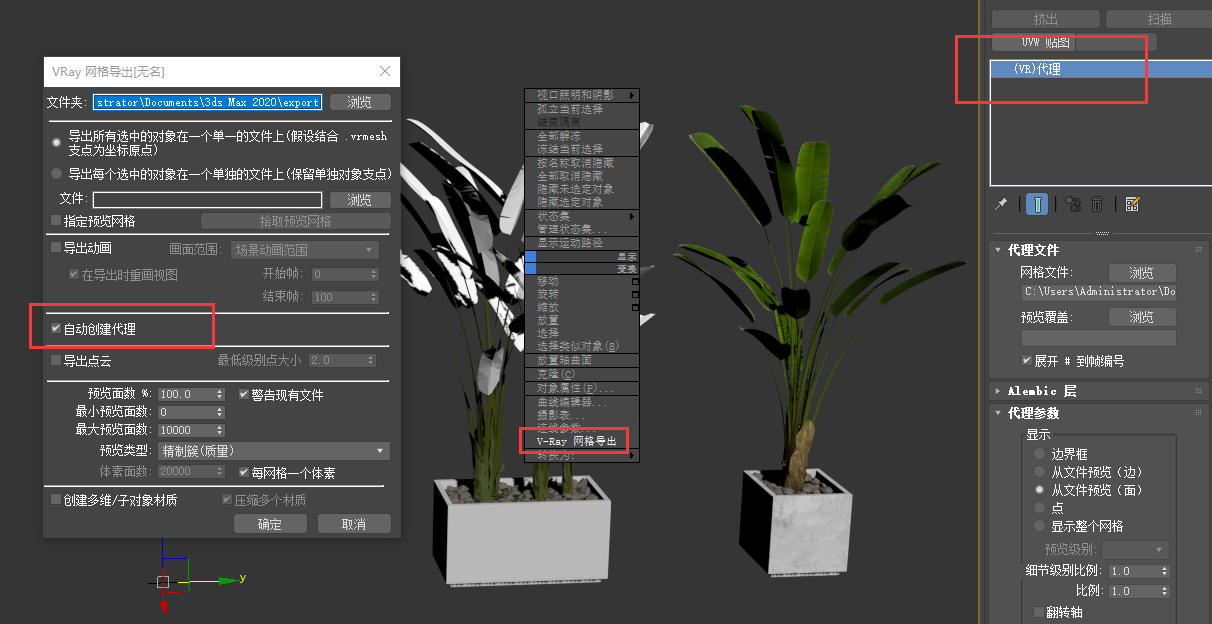The width and height of the screenshot is (1212, 624).
Task: Click the remove modifier trash icon
Action: tap(1097, 204)
